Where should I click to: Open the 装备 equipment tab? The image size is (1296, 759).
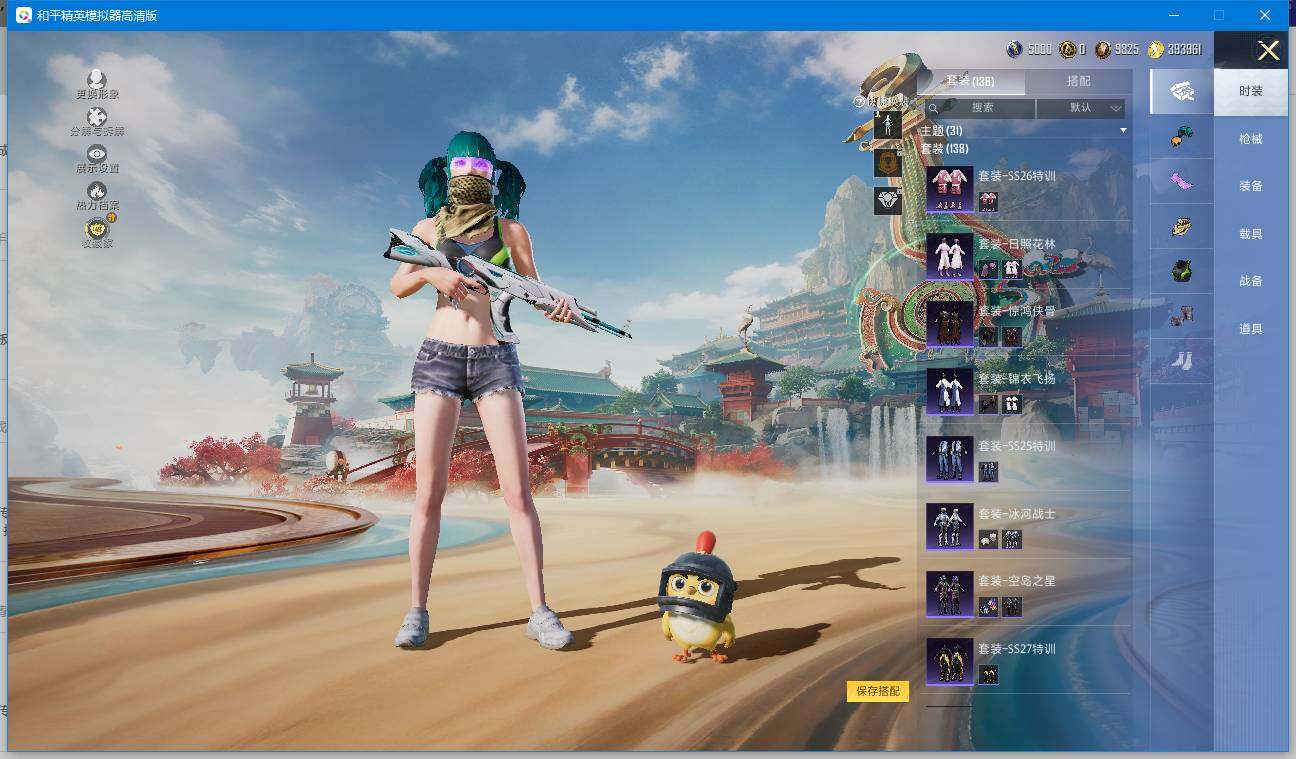1251,186
